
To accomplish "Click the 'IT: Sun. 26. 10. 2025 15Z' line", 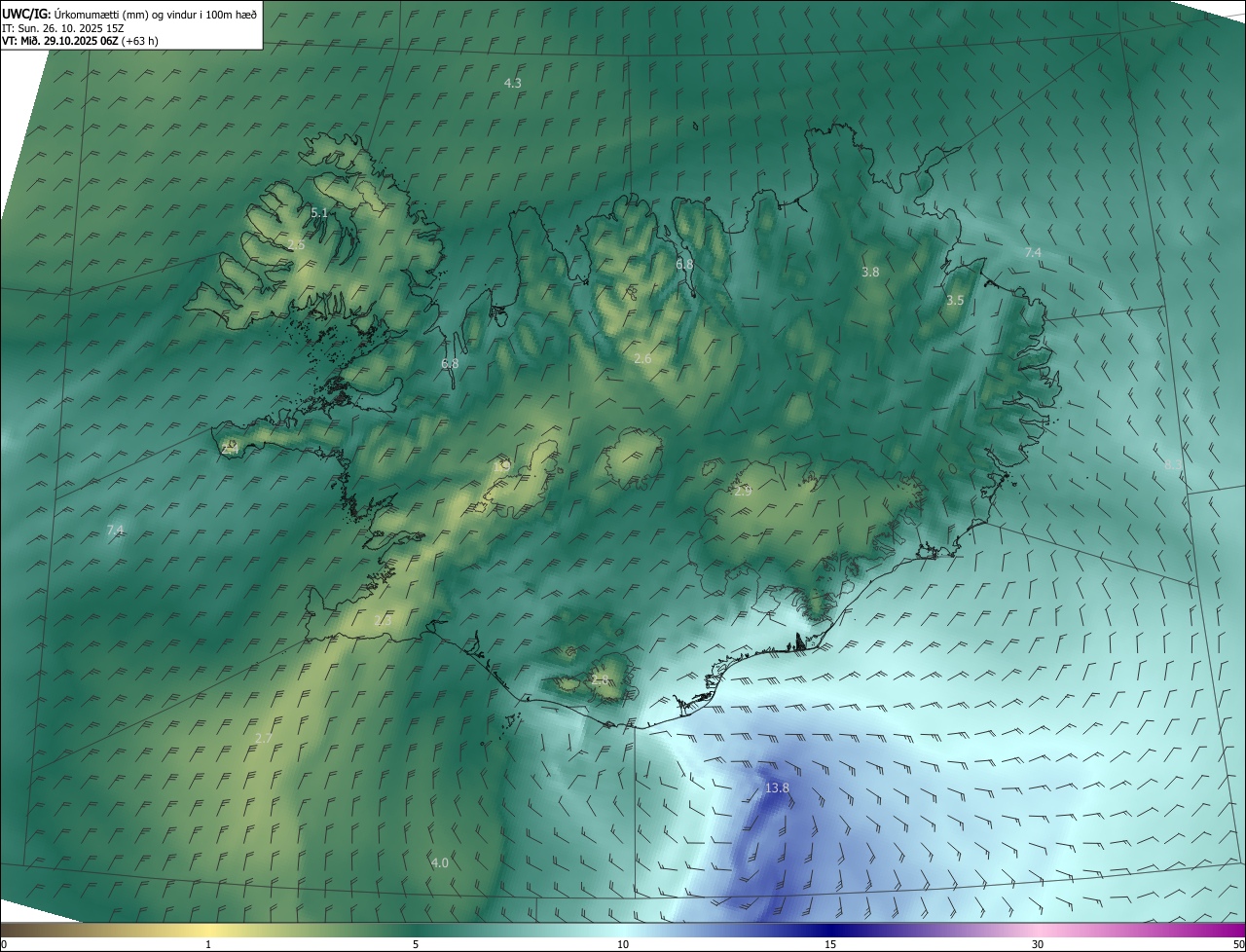I will pyautogui.click(x=63, y=27).
